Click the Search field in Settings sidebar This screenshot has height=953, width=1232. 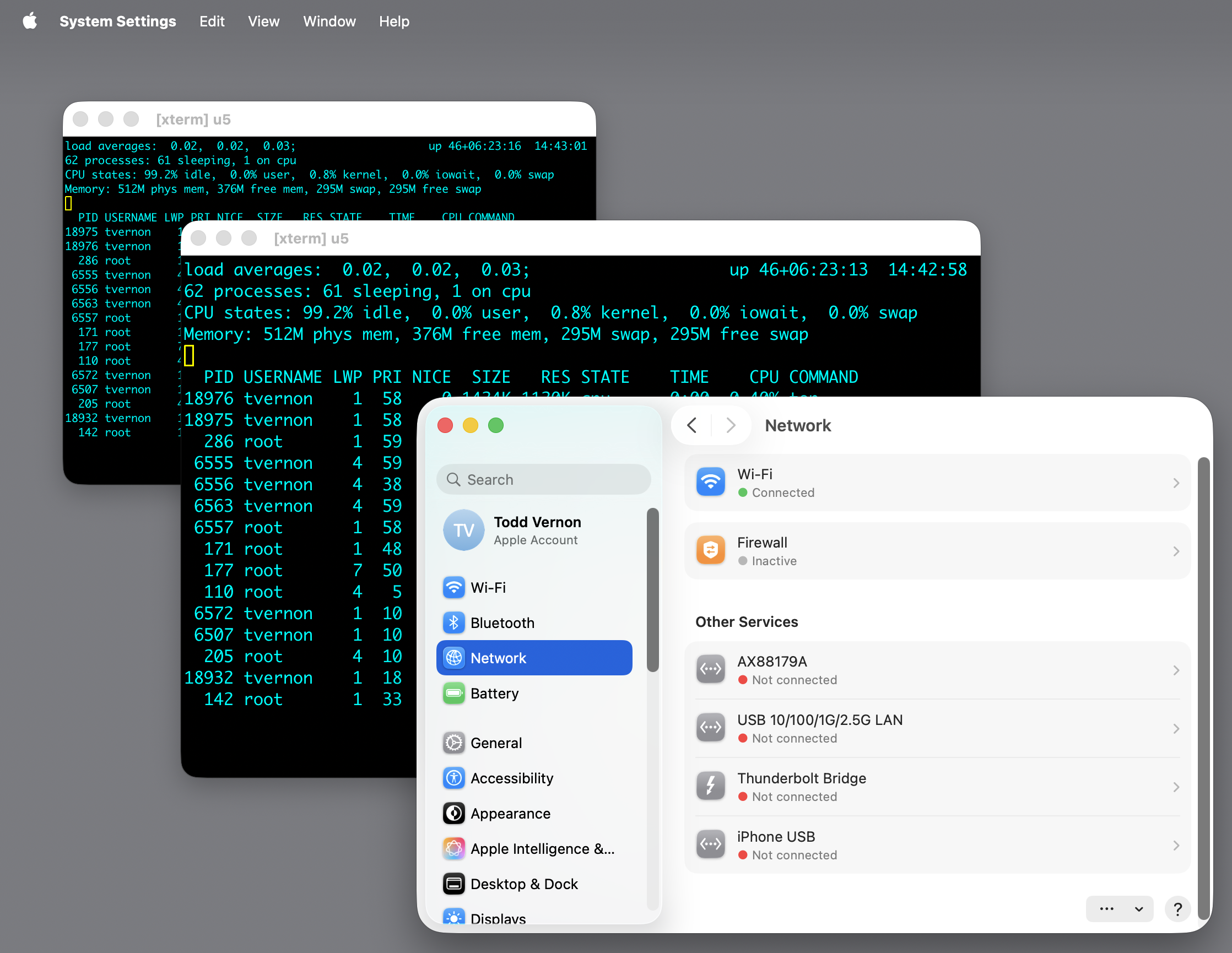(543, 479)
